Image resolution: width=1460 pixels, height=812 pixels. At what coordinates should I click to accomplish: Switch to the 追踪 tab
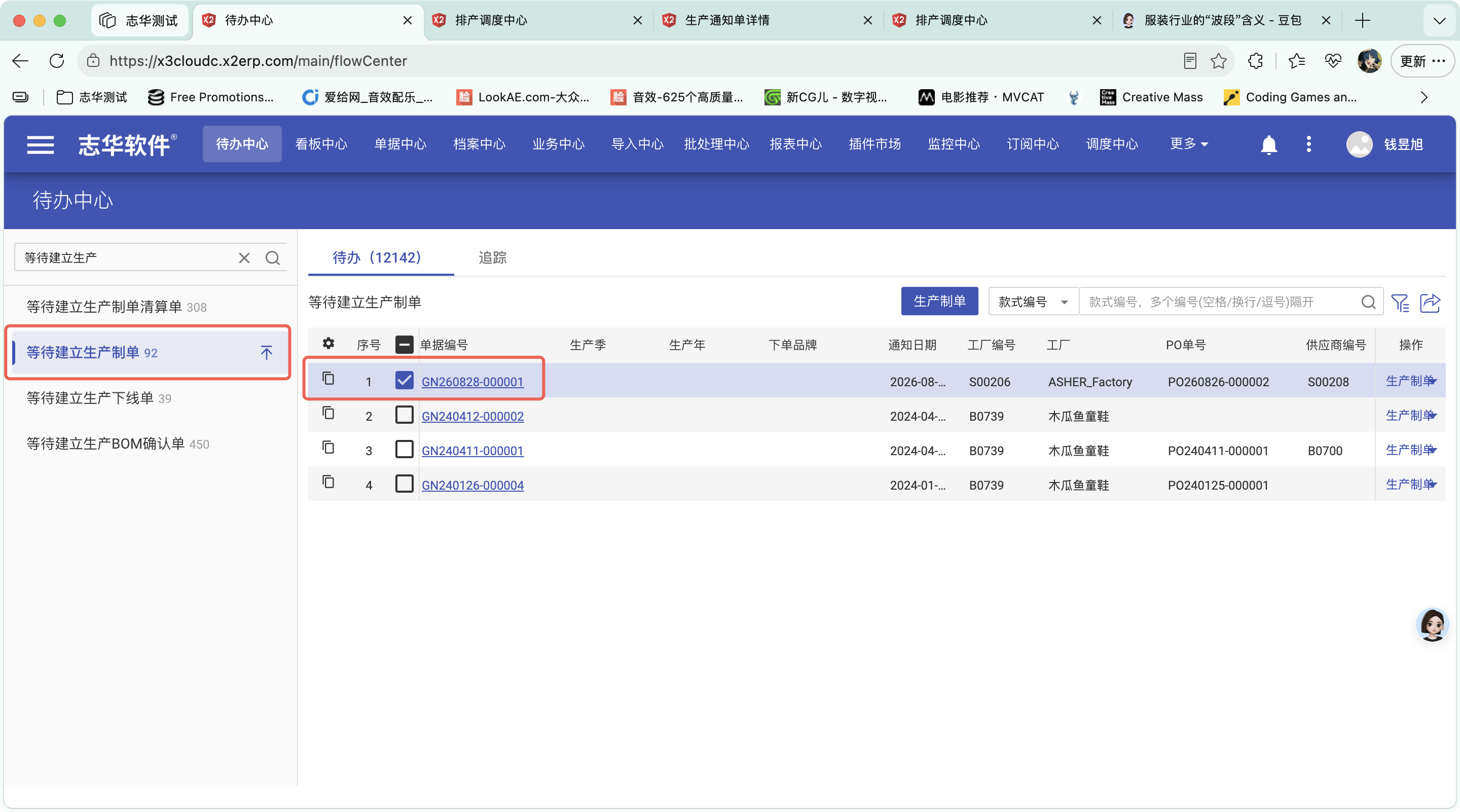pos(493,258)
